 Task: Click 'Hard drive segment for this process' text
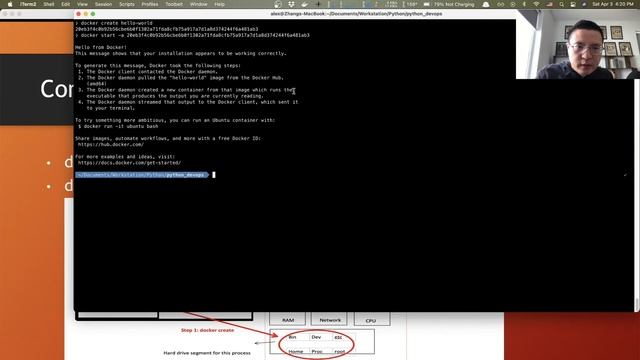click(x=207, y=353)
